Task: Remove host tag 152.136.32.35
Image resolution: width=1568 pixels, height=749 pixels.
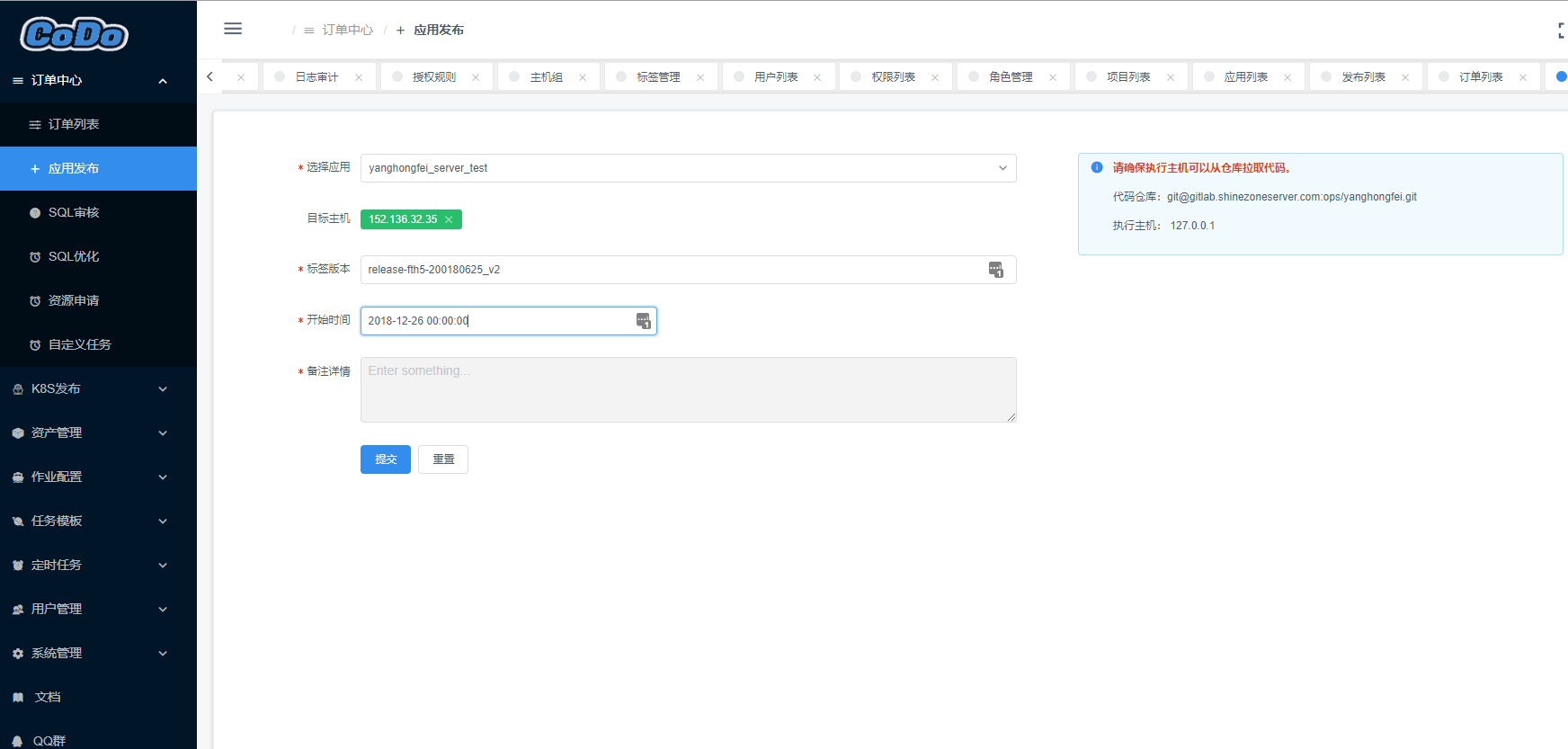Action: tap(449, 219)
